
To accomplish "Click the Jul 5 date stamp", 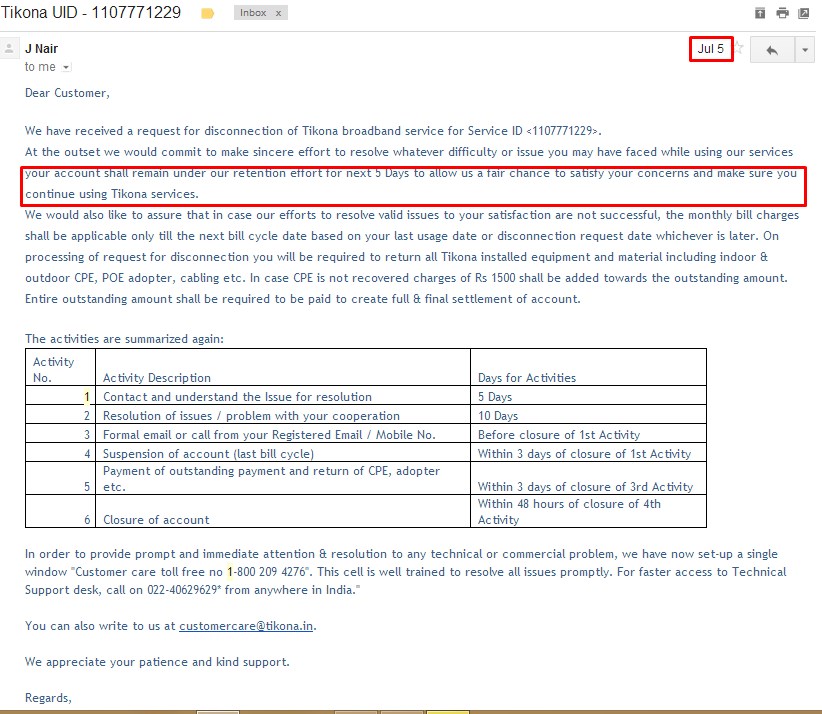I will tap(710, 49).
